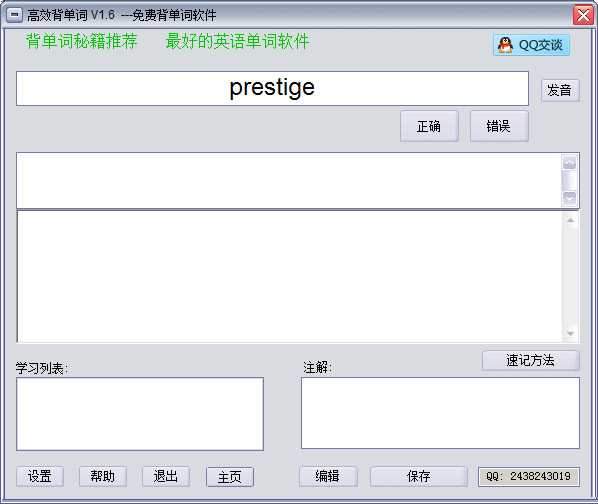
Task: Click the 发音 pronunciation button
Action: pos(560,90)
